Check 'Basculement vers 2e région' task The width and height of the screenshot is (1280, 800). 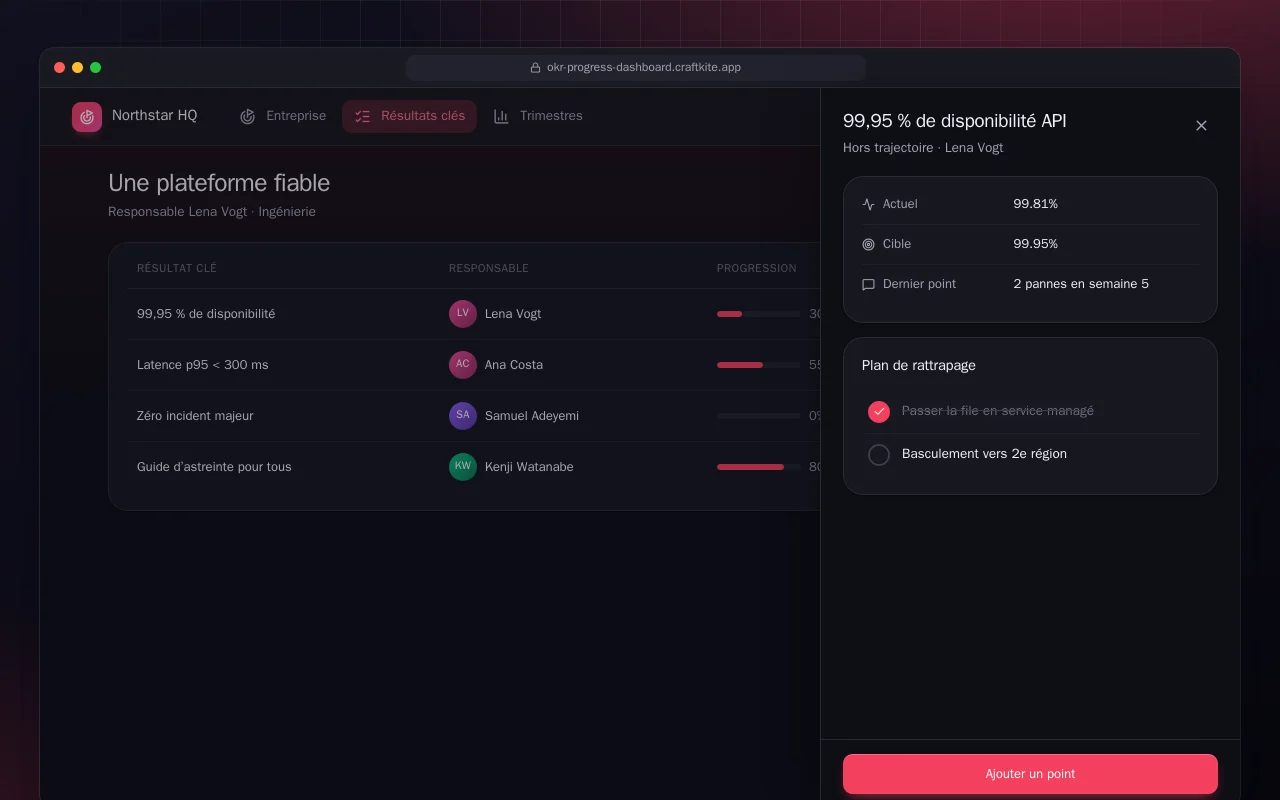(879, 455)
